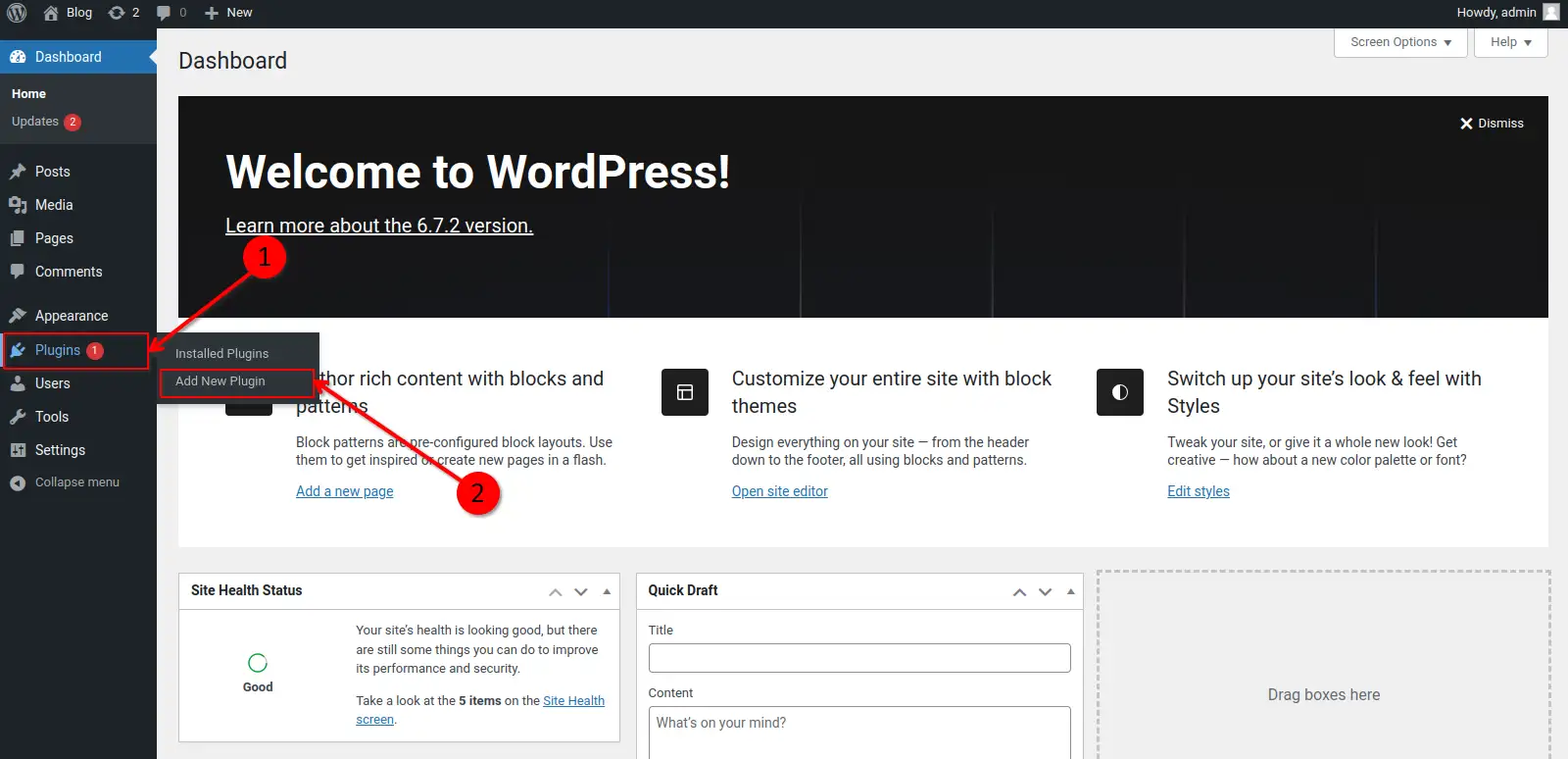Viewport: 1568px width, 759px height.
Task: Click the Appearance paintbrush icon
Action: [x=18, y=316]
